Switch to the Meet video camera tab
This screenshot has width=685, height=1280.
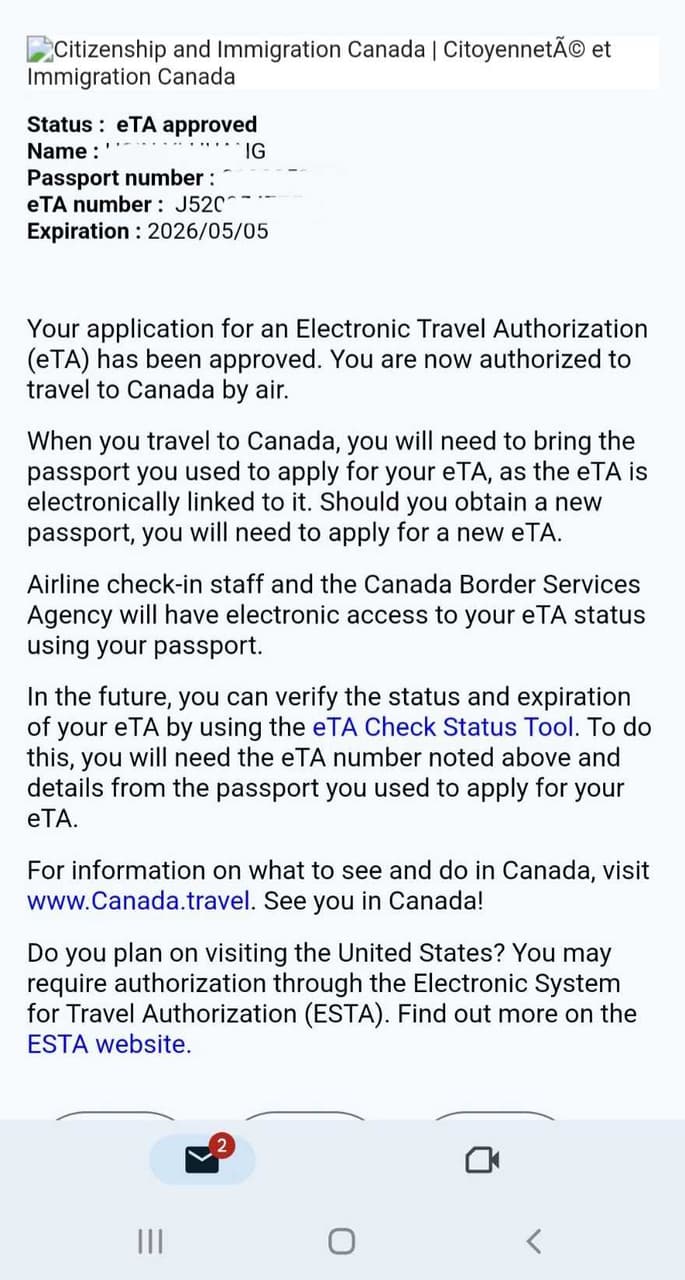[x=482, y=1160]
